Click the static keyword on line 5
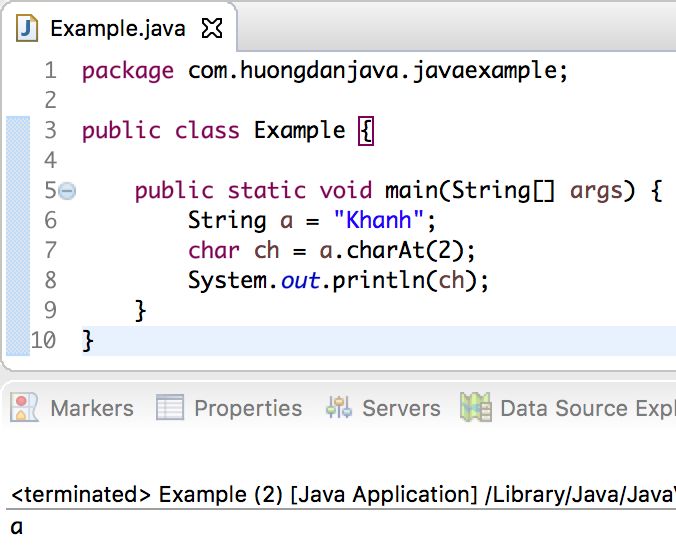This screenshot has width=676, height=558. click(x=267, y=191)
